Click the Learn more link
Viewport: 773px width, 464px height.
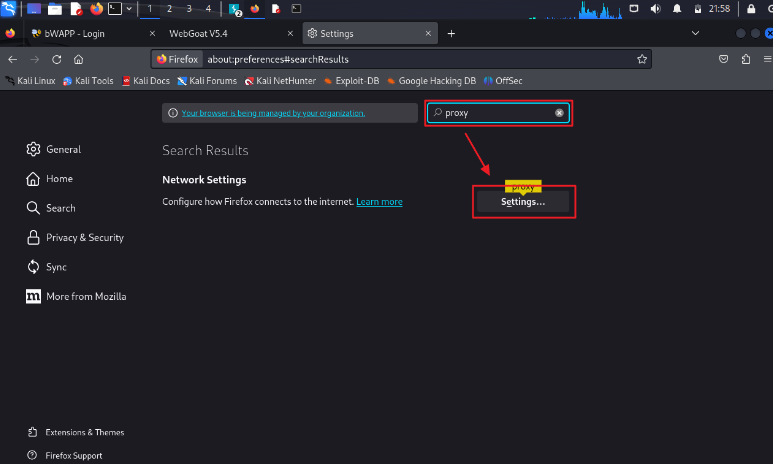(379, 202)
